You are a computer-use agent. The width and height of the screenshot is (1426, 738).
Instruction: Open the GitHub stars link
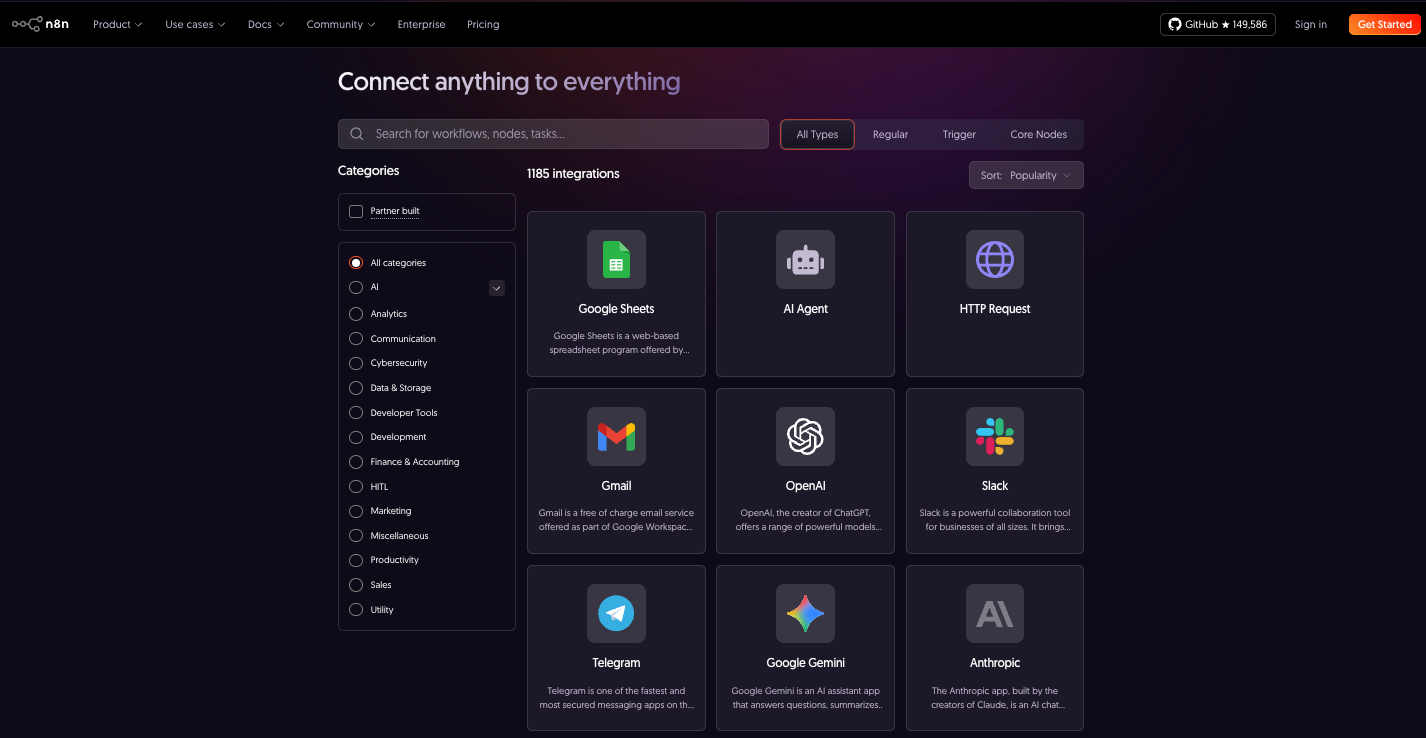(x=1217, y=24)
